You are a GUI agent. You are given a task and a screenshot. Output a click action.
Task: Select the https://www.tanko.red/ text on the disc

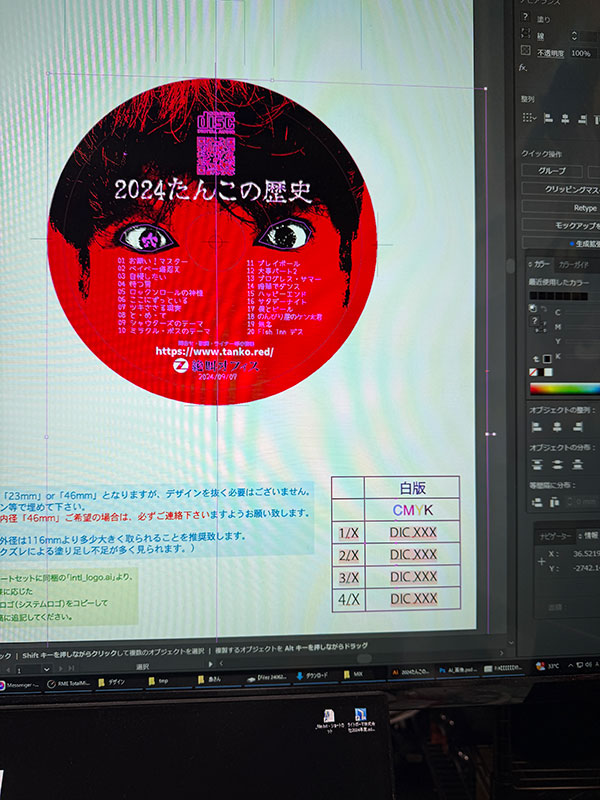(214, 352)
